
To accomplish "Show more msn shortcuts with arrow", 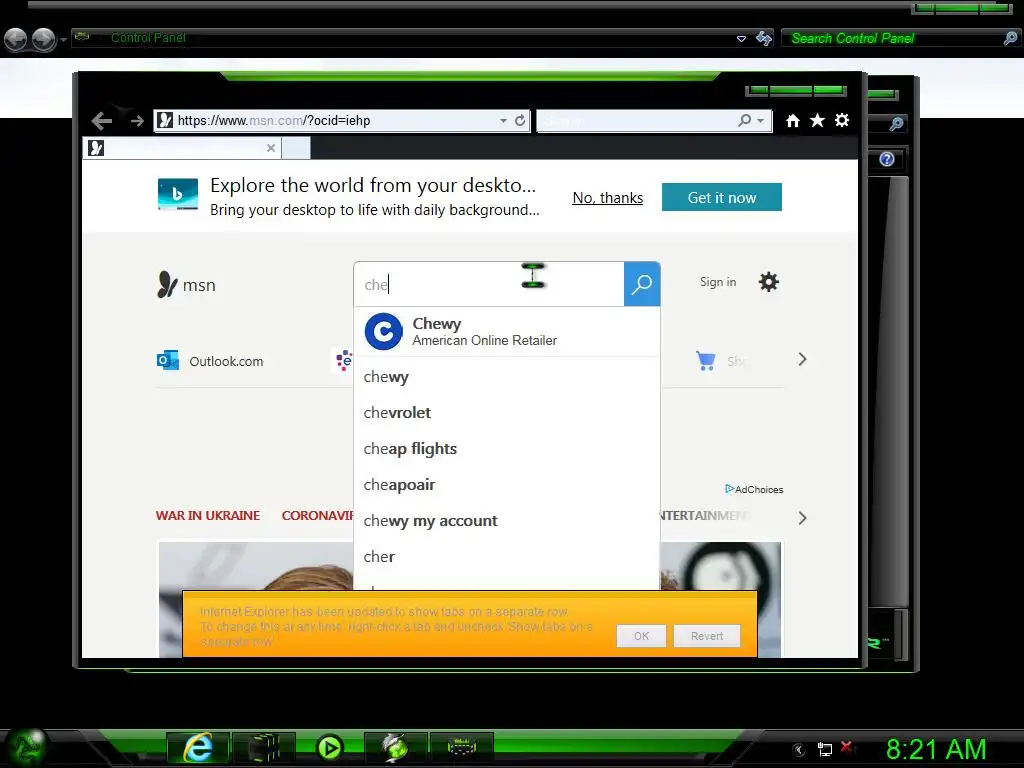I will click(803, 359).
